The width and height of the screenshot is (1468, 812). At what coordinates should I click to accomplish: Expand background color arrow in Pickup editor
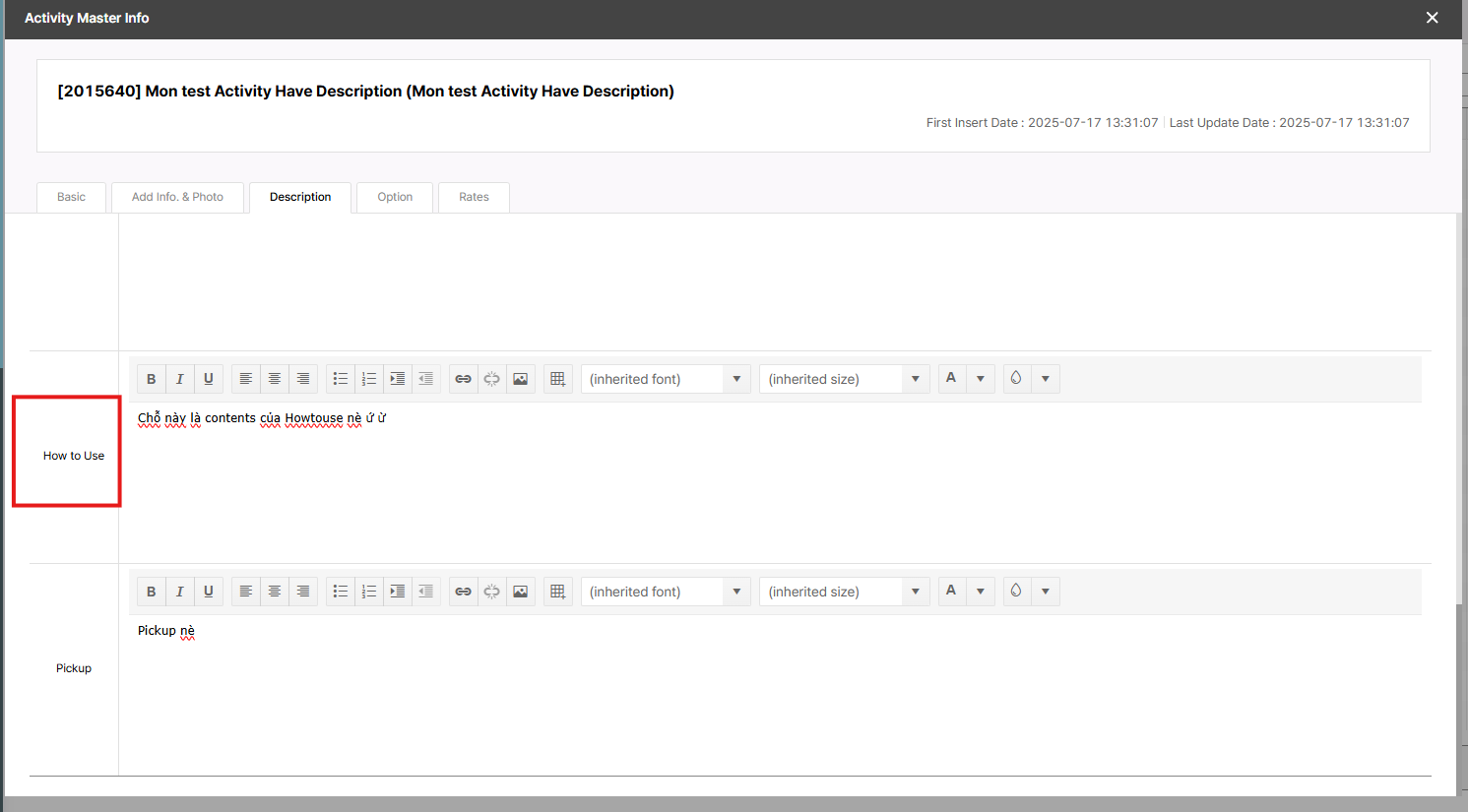(x=1046, y=592)
